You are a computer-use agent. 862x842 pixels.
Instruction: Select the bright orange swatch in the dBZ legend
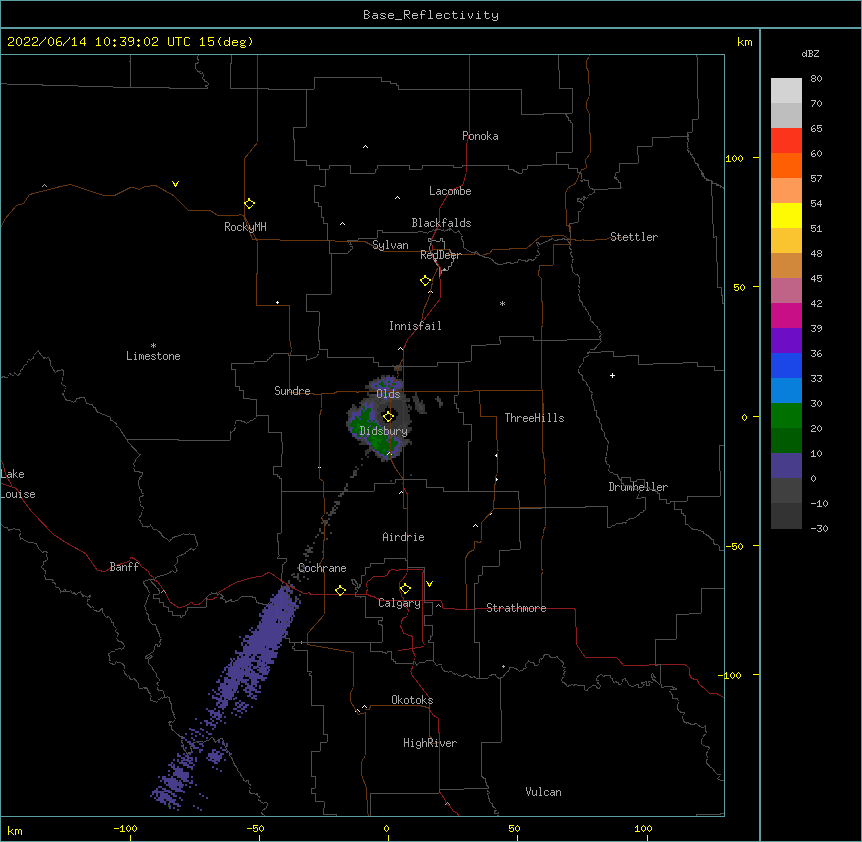[x=786, y=165]
